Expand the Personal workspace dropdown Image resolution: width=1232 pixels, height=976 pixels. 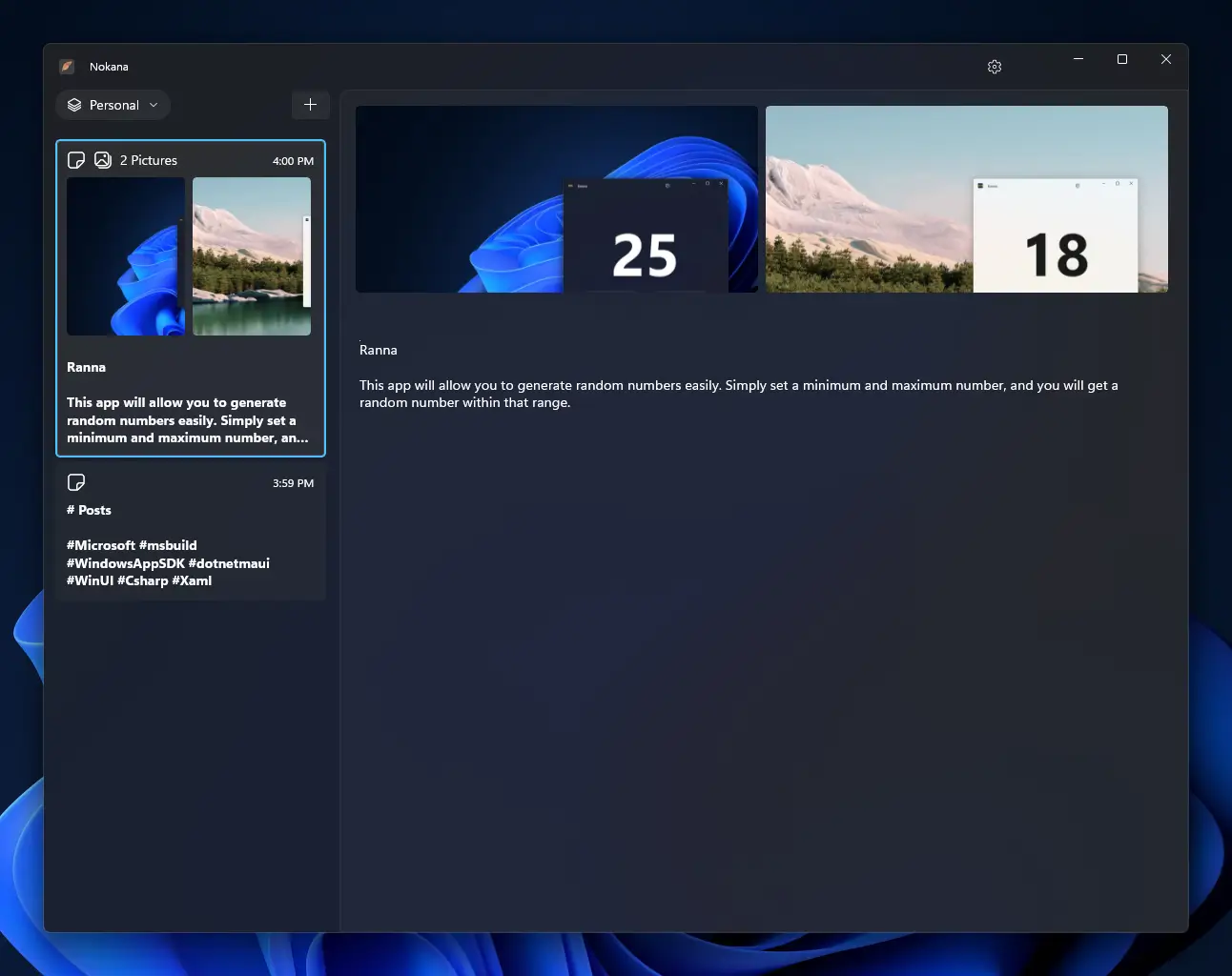click(x=113, y=105)
